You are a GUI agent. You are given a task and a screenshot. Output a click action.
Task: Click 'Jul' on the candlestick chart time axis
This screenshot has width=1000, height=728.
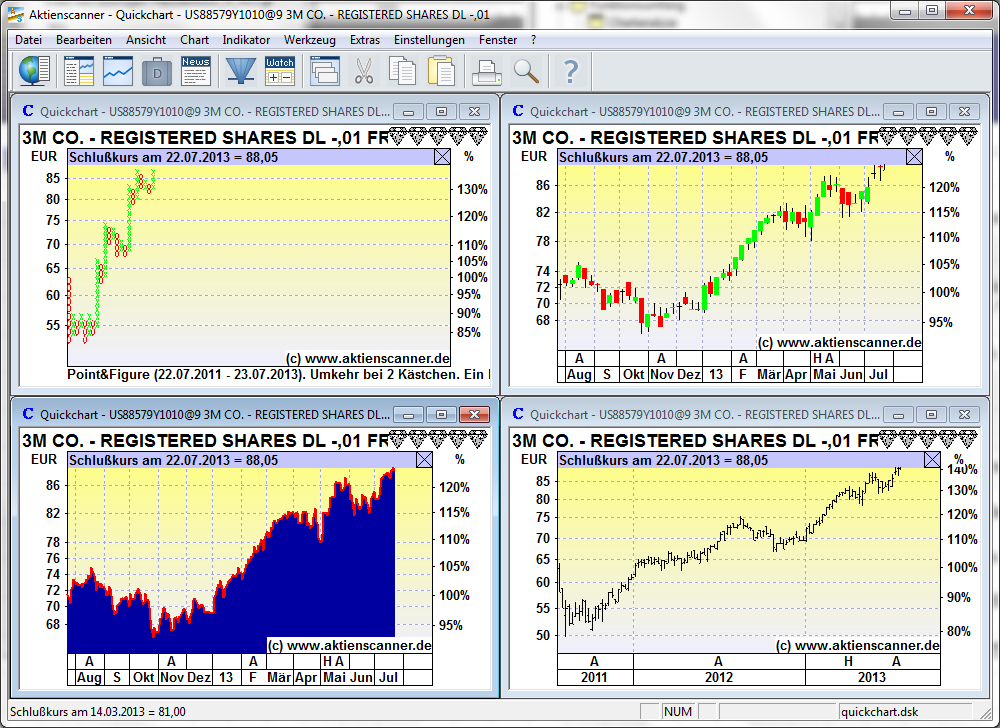tap(878, 374)
